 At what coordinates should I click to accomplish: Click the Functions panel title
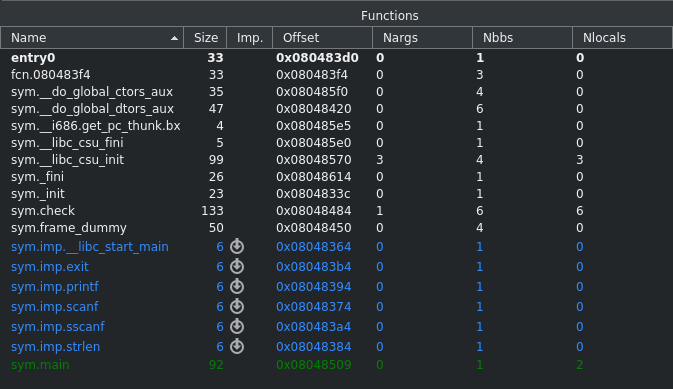pyautogui.click(x=389, y=15)
